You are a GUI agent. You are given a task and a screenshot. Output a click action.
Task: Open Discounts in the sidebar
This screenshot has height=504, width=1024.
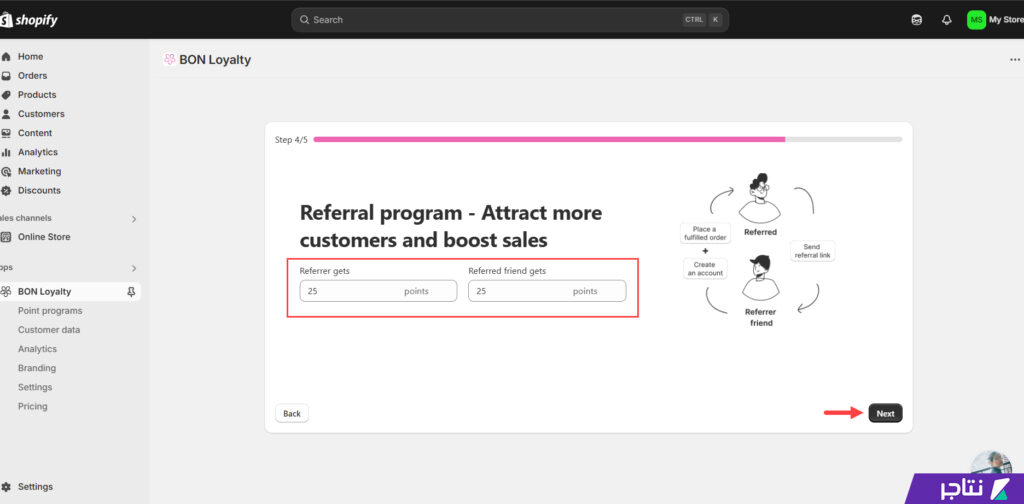[x=39, y=191]
